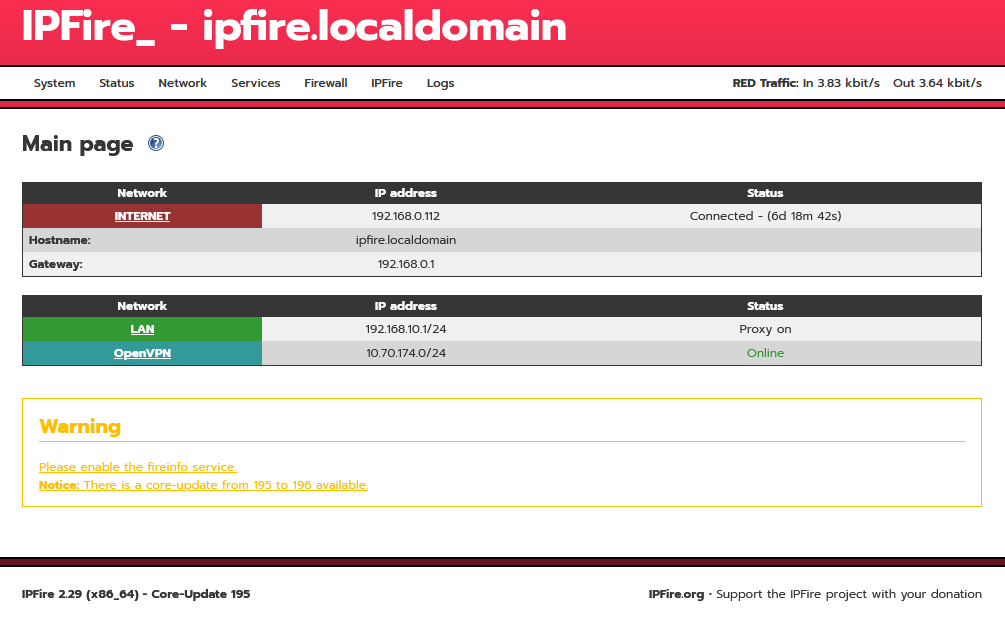Open the core-update 195 to 196 notice
The image size is (1005, 619).
(203, 485)
